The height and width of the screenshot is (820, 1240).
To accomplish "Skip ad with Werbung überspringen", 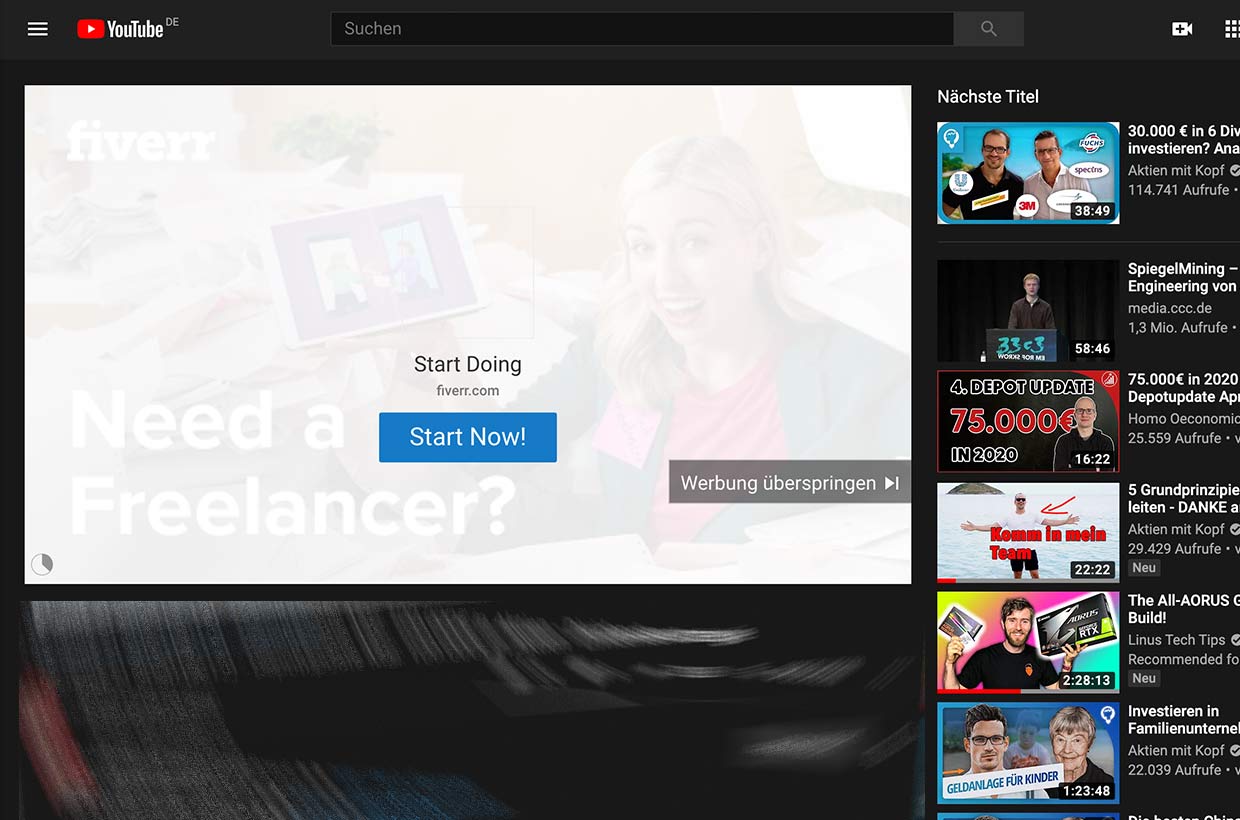I will (x=790, y=483).
